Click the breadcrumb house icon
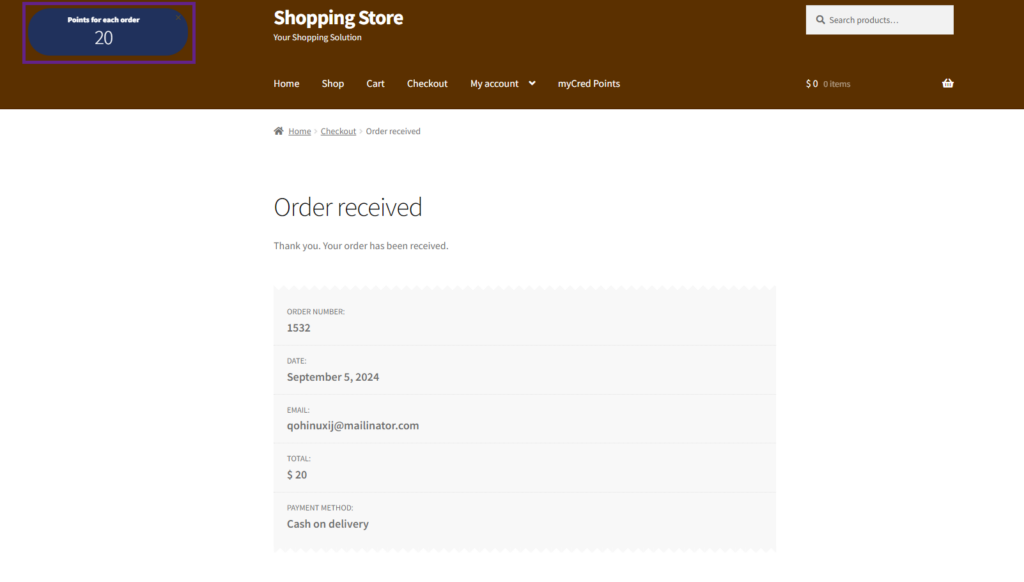Viewport: 1024px width, 582px height. coord(279,131)
